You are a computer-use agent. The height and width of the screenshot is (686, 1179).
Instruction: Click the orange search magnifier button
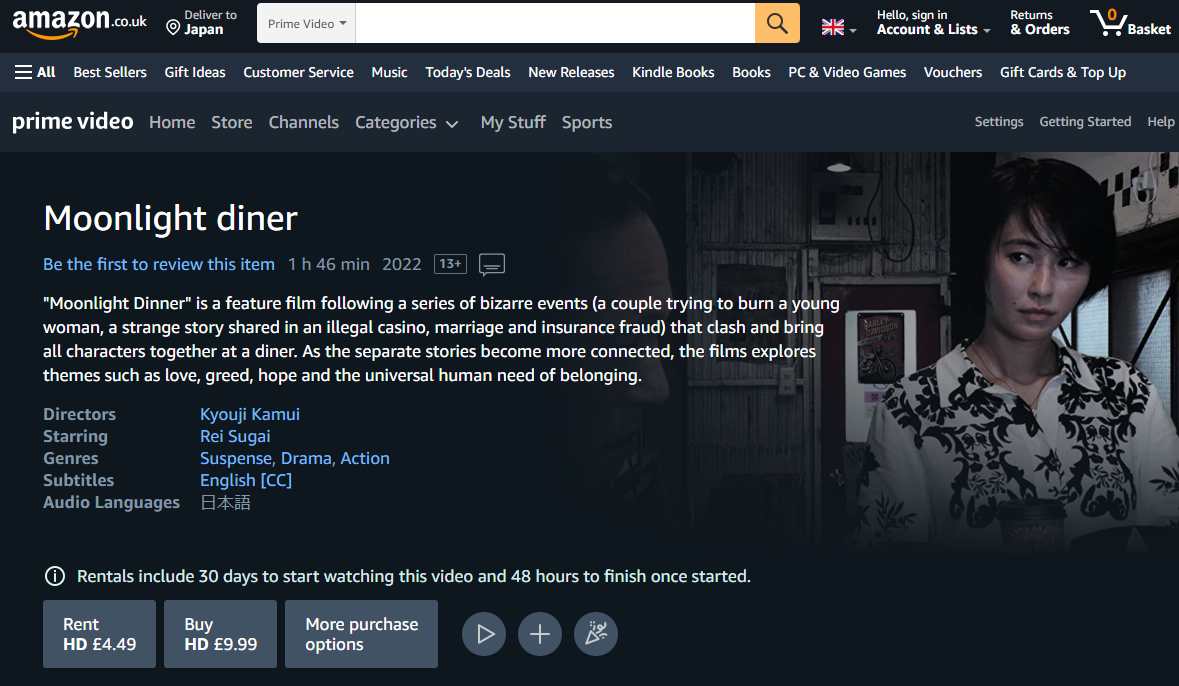(x=777, y=23)
